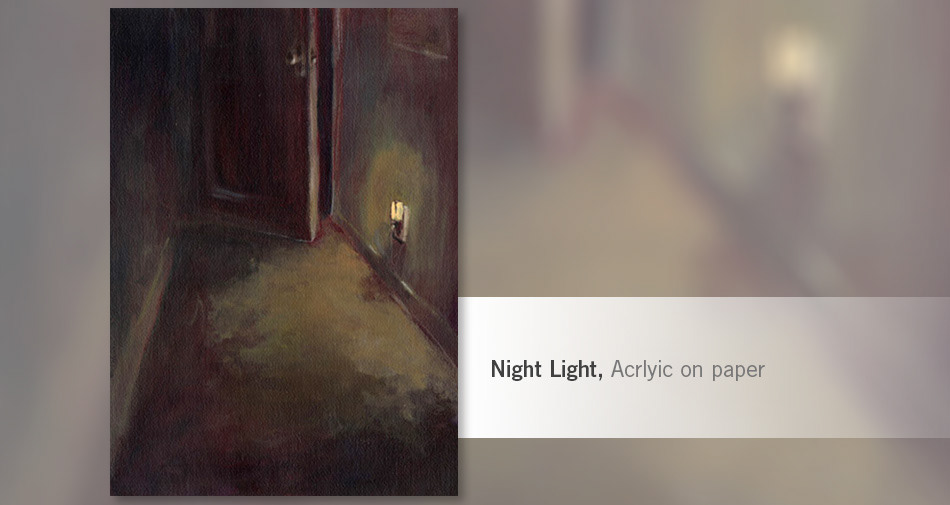Click the blurred background left of painting

click(x=55, y=252)
